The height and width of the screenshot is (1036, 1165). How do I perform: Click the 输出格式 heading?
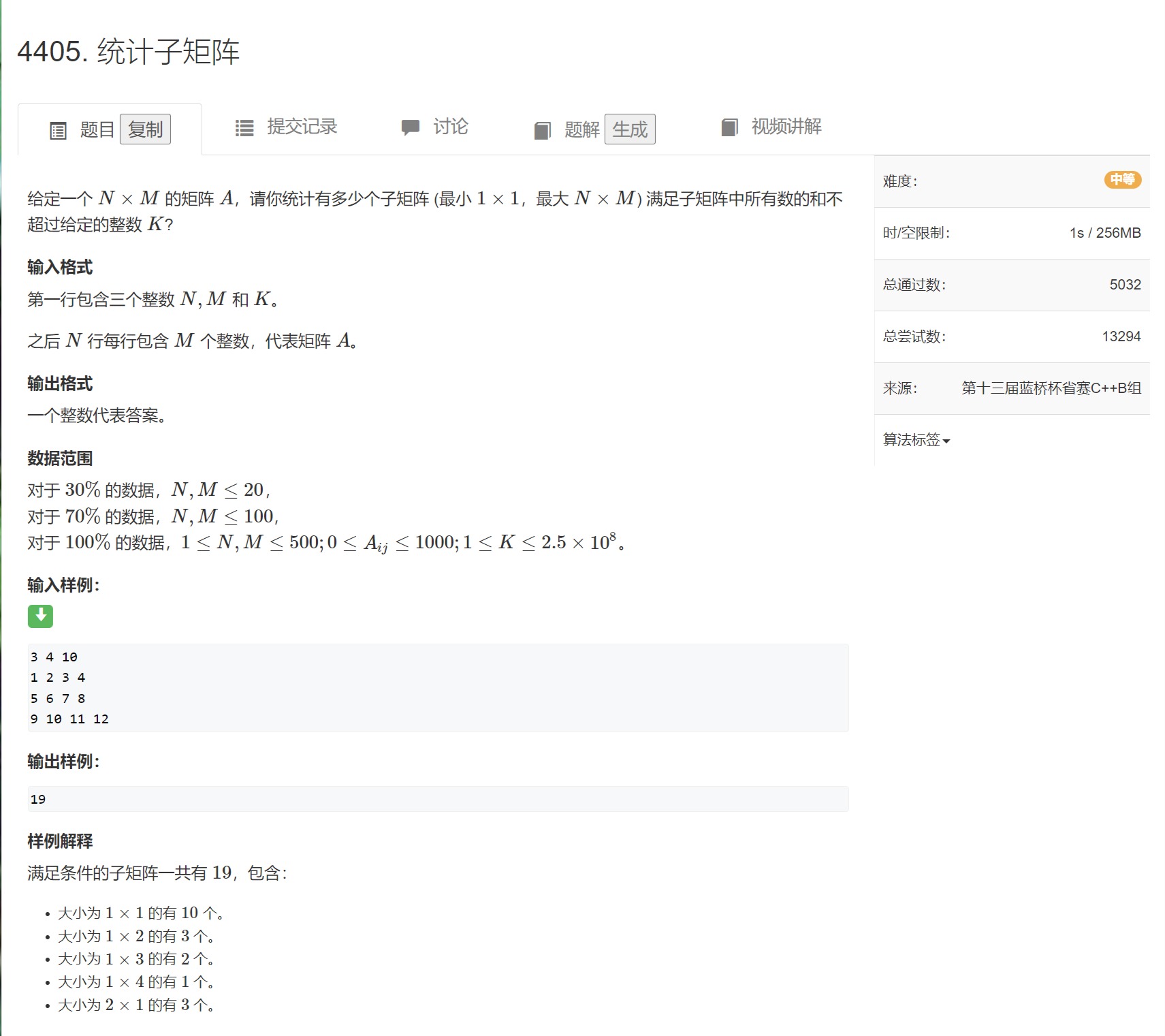point(60,383)
